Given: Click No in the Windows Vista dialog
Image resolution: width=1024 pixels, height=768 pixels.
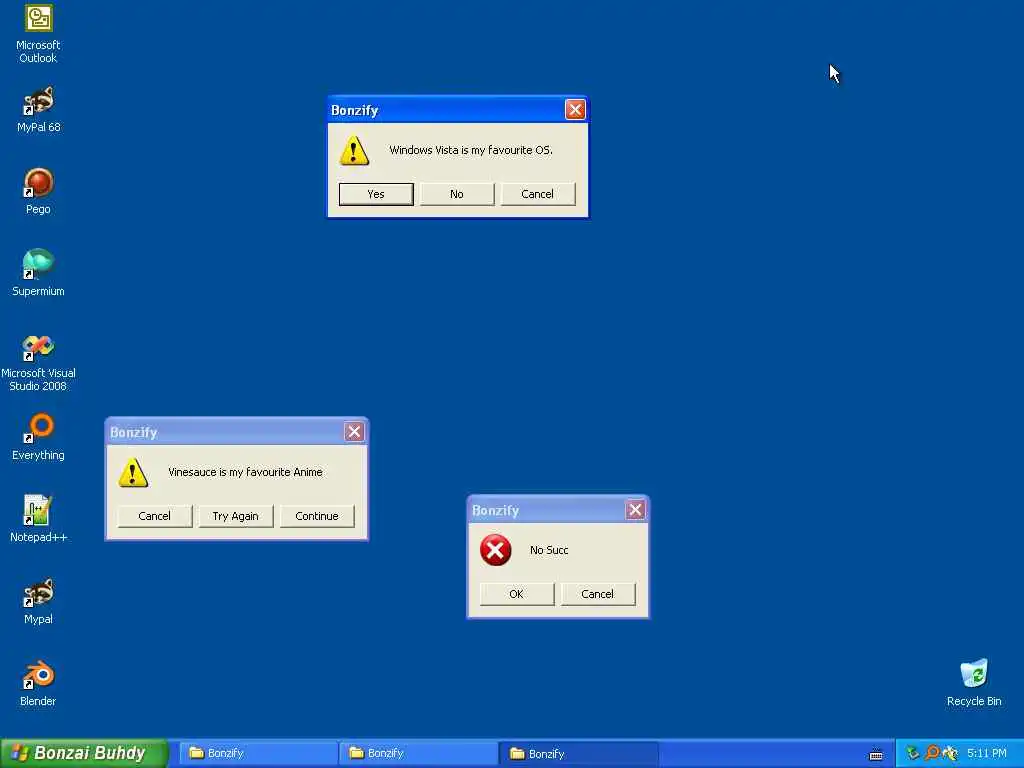Looking at the screenshot, I should pyautogui.click(x=456, y=194).
